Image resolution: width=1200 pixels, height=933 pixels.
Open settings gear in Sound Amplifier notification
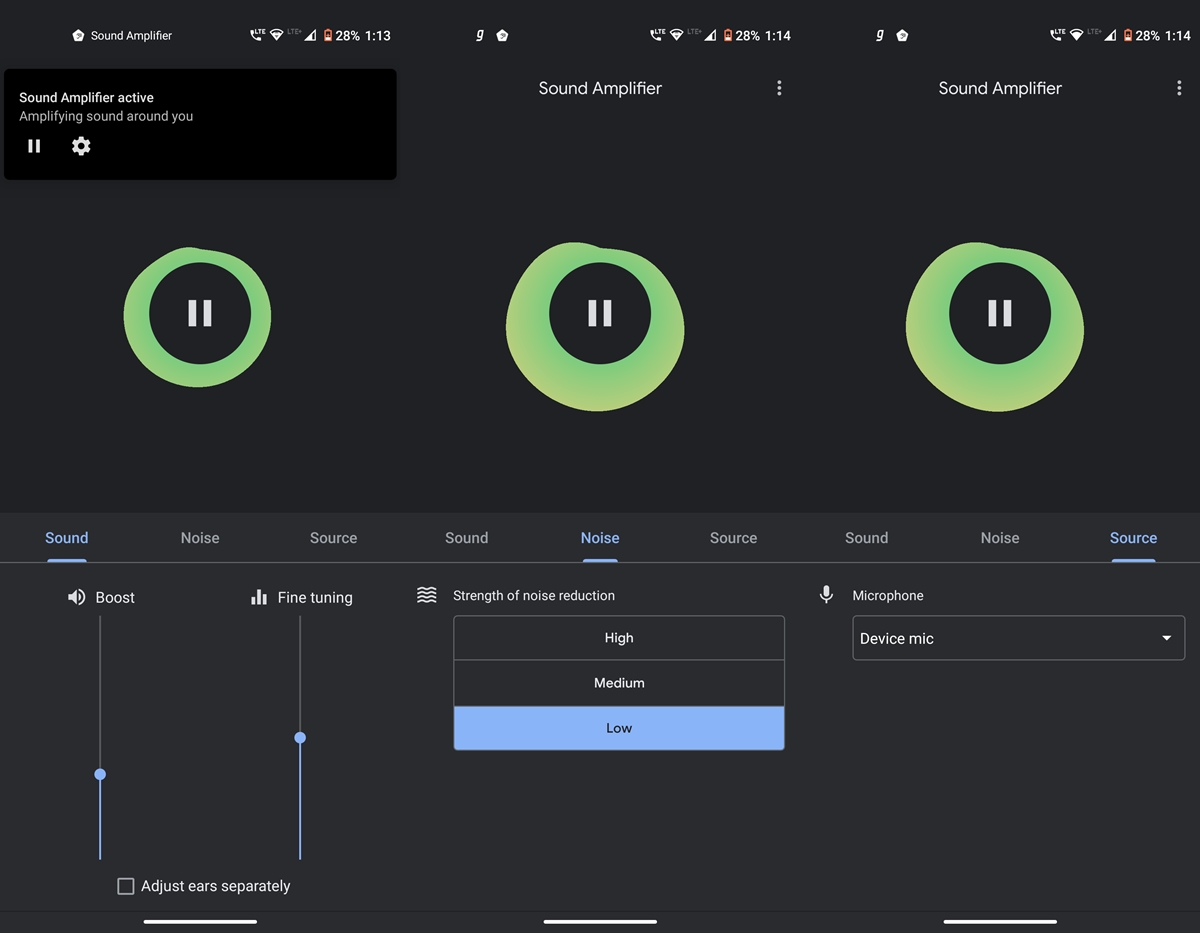pos(81,146)
